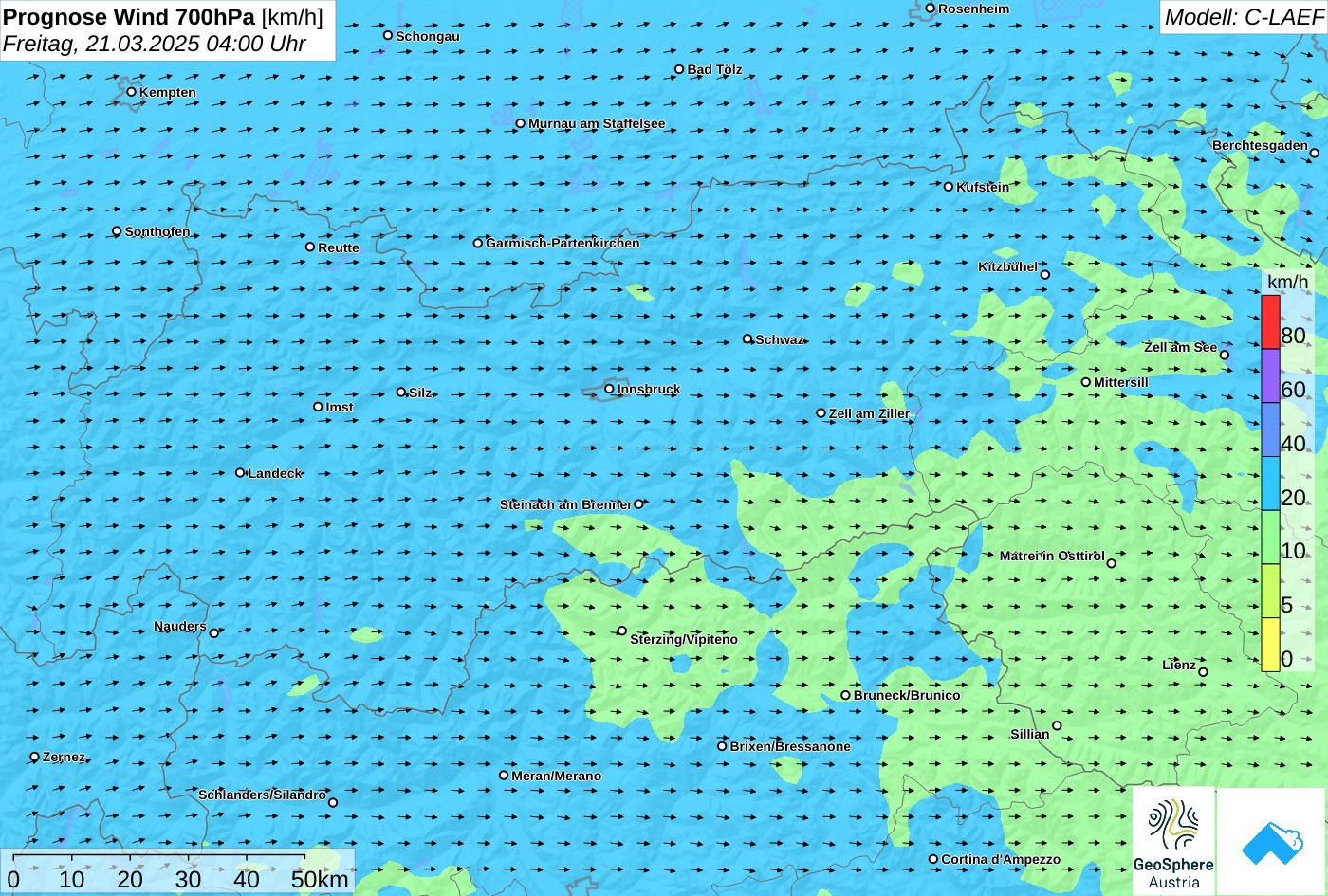This screenshot has height=896, width=1328.
Task: Click the Steinach am Brenner label
Action: (565, 505)
